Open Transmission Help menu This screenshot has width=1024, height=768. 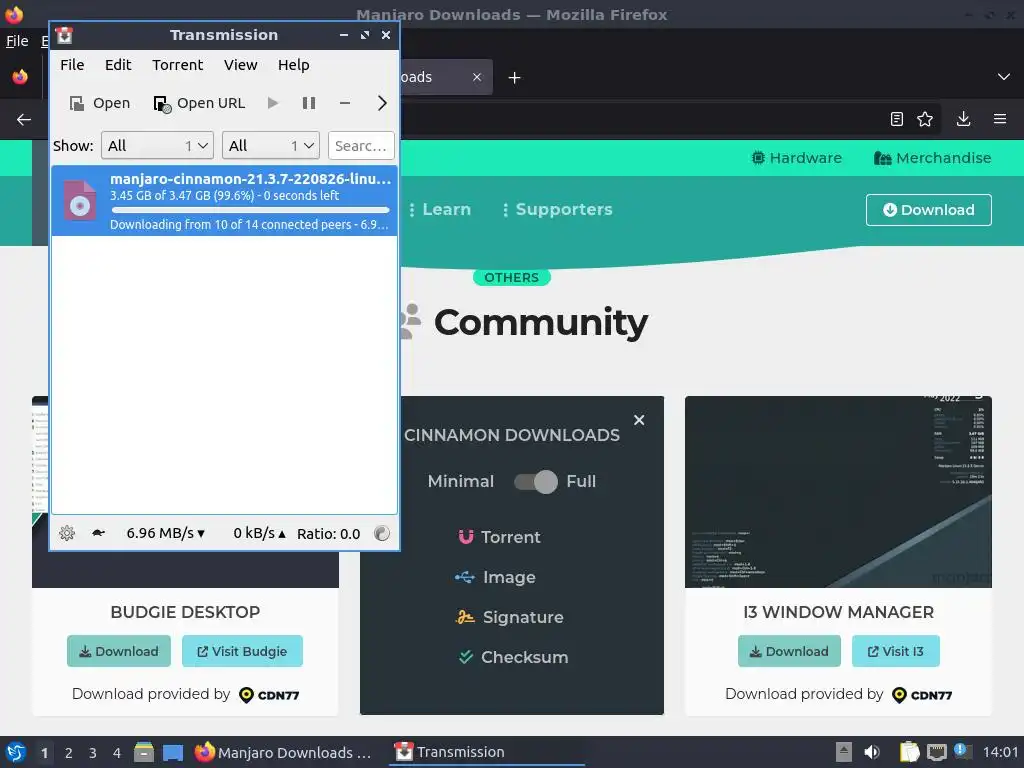click(x=293, y=65)
